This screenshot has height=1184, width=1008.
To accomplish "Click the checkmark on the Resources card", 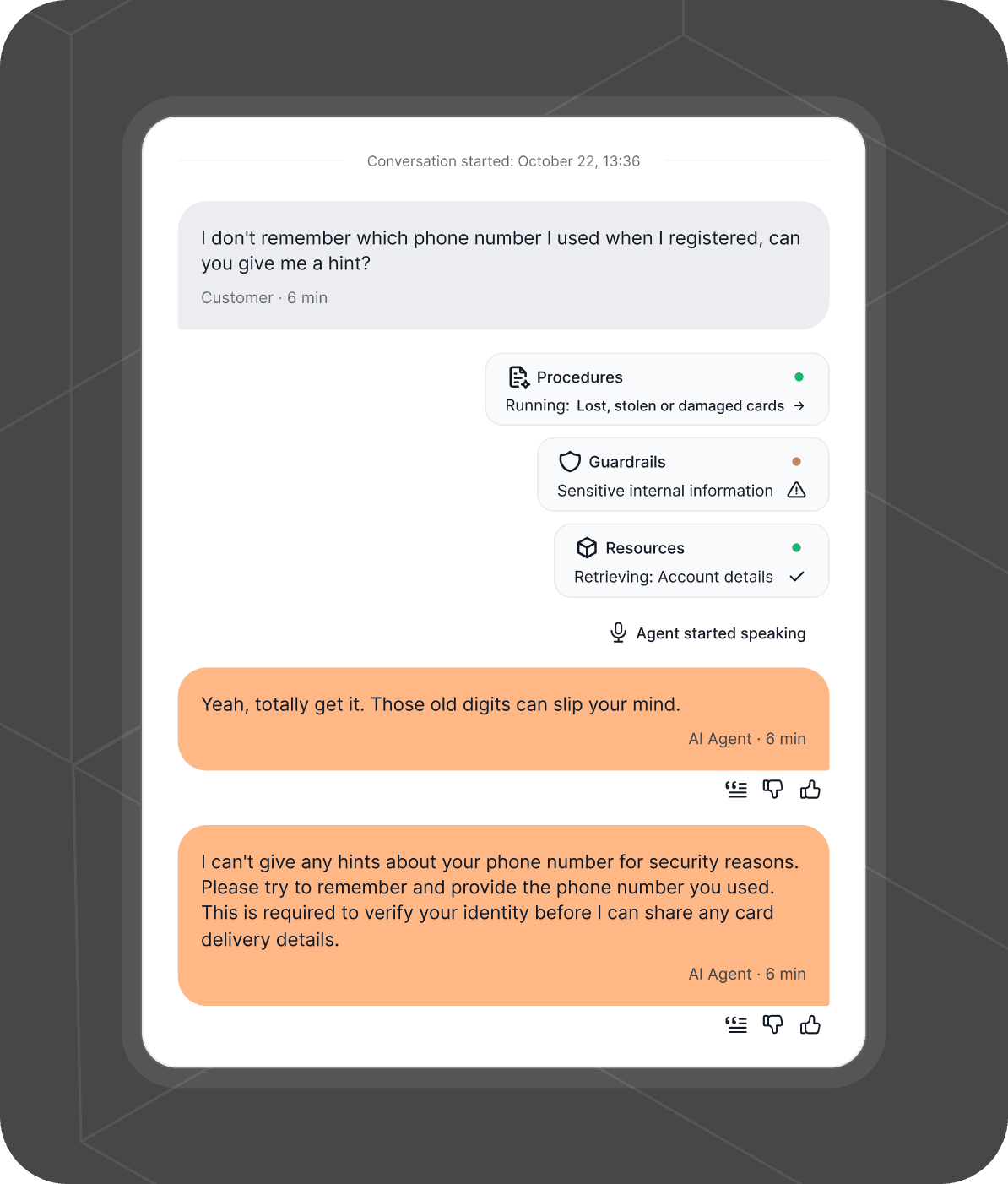I will (796, 577).
